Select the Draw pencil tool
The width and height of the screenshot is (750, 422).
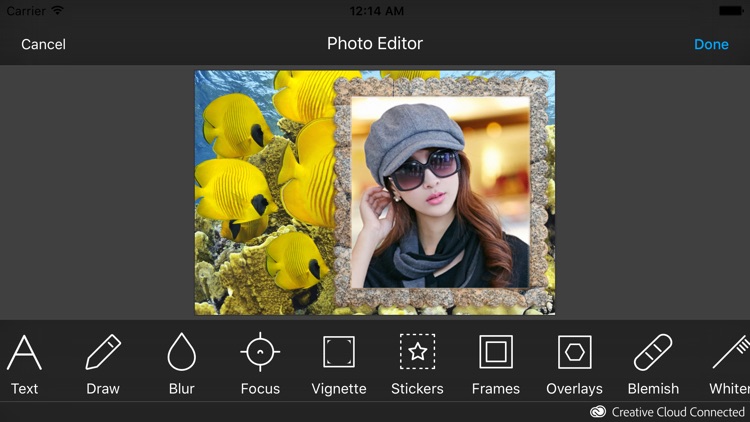pyautogui.click(x=103, y=353)
